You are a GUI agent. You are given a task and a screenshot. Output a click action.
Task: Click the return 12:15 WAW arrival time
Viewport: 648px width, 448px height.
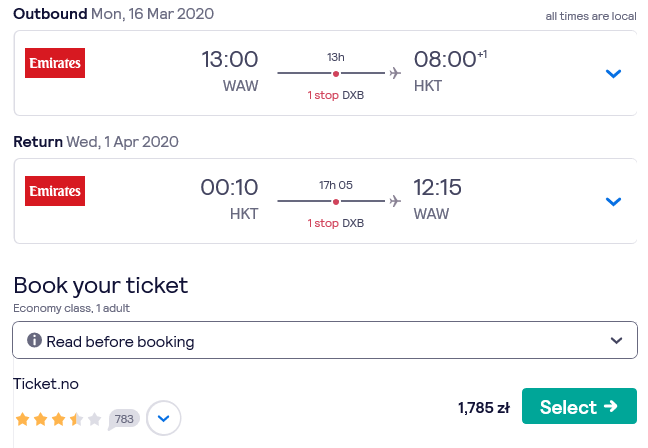pyautogui.click(x=438, y=199)
